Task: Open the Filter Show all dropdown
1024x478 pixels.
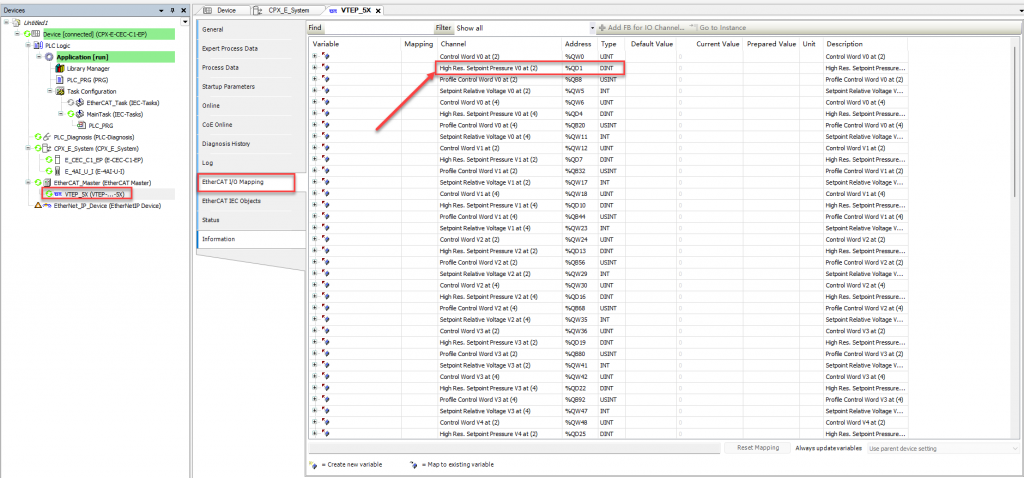Action: [593, 28]
